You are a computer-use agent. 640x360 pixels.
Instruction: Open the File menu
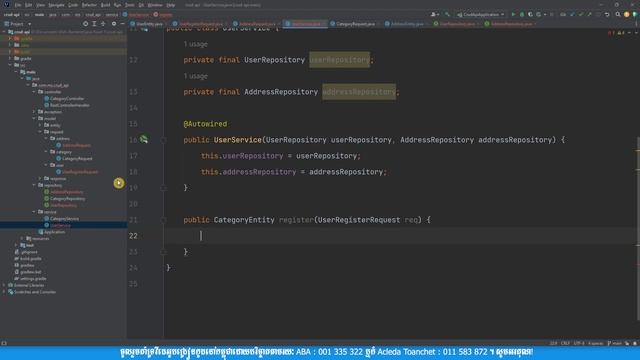pos(18,5)
